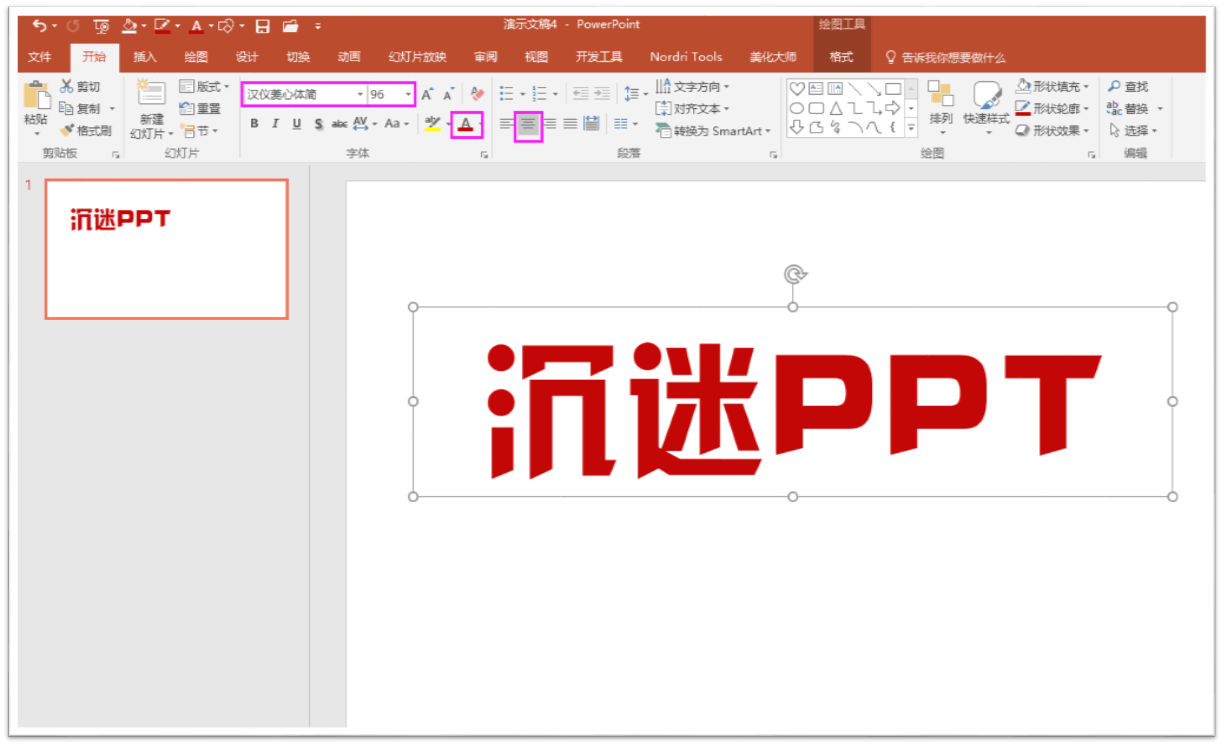
Task: Select slide 1 thumbnail in the panel
Action: (x=165, y=248)
